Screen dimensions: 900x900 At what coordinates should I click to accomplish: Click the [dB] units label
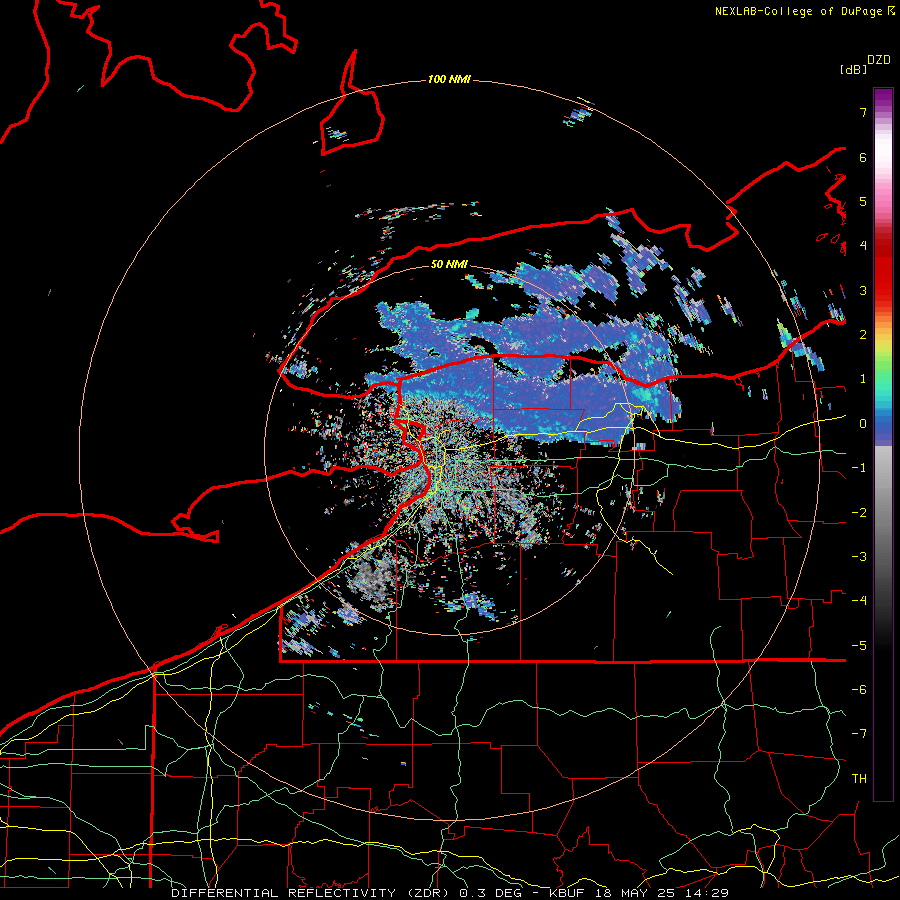tap(854, 69)
